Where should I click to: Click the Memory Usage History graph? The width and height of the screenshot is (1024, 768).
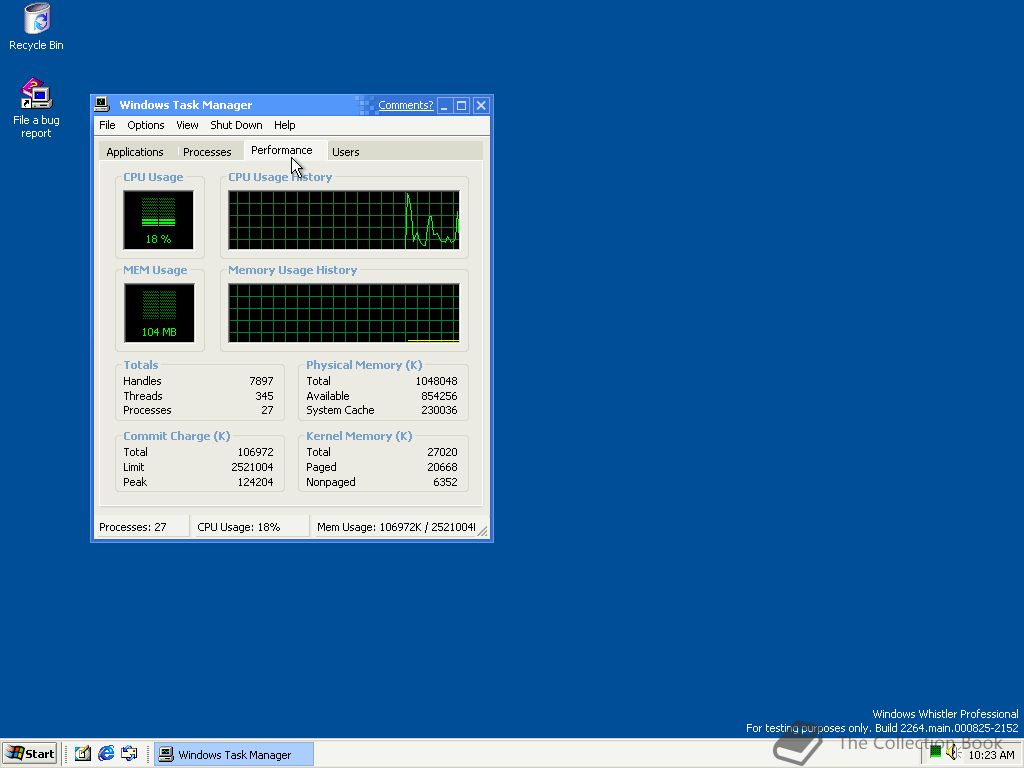[344, 313]
